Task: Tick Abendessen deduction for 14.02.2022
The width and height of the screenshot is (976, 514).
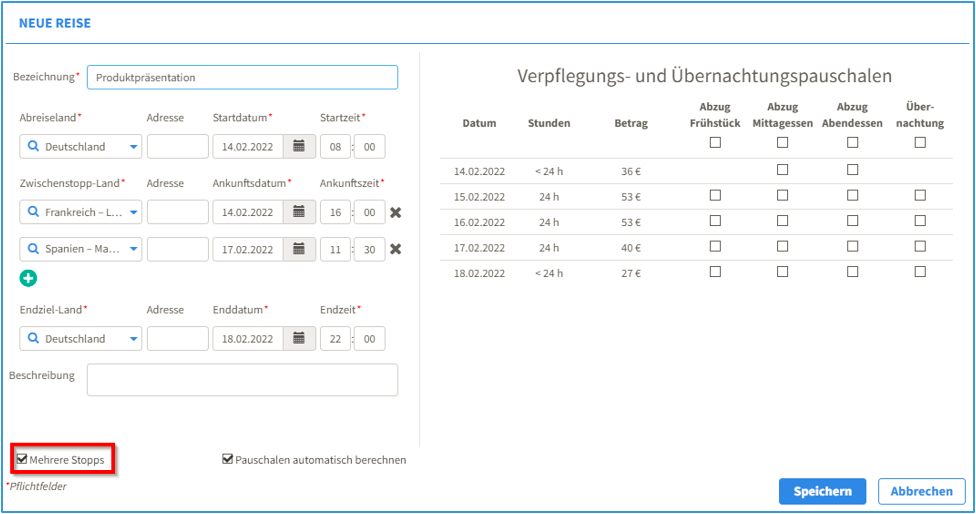Action: point(852,170)
